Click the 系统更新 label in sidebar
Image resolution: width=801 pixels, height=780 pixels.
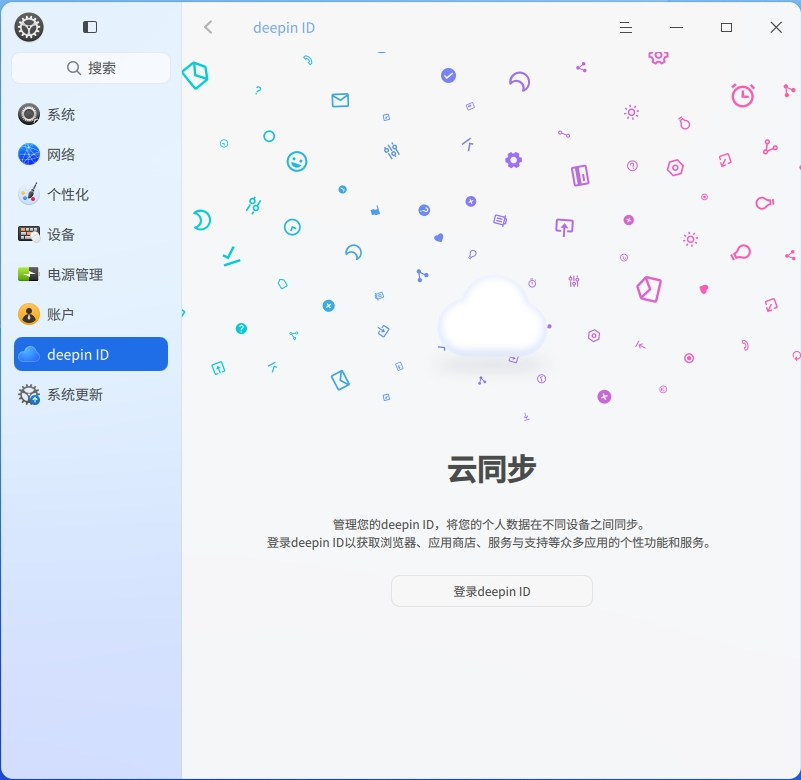75,395
